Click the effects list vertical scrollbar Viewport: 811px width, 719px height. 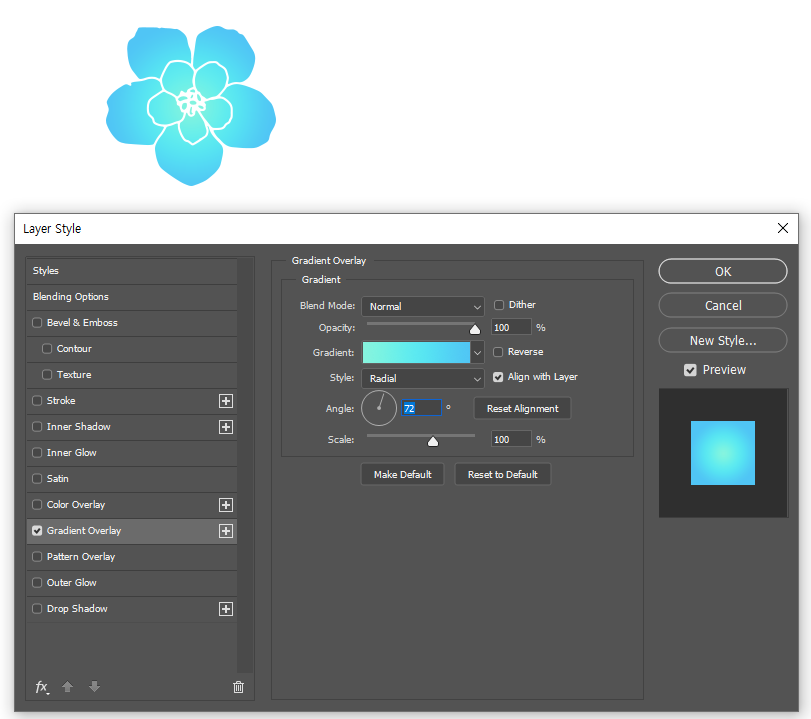[x=245, y=466]
